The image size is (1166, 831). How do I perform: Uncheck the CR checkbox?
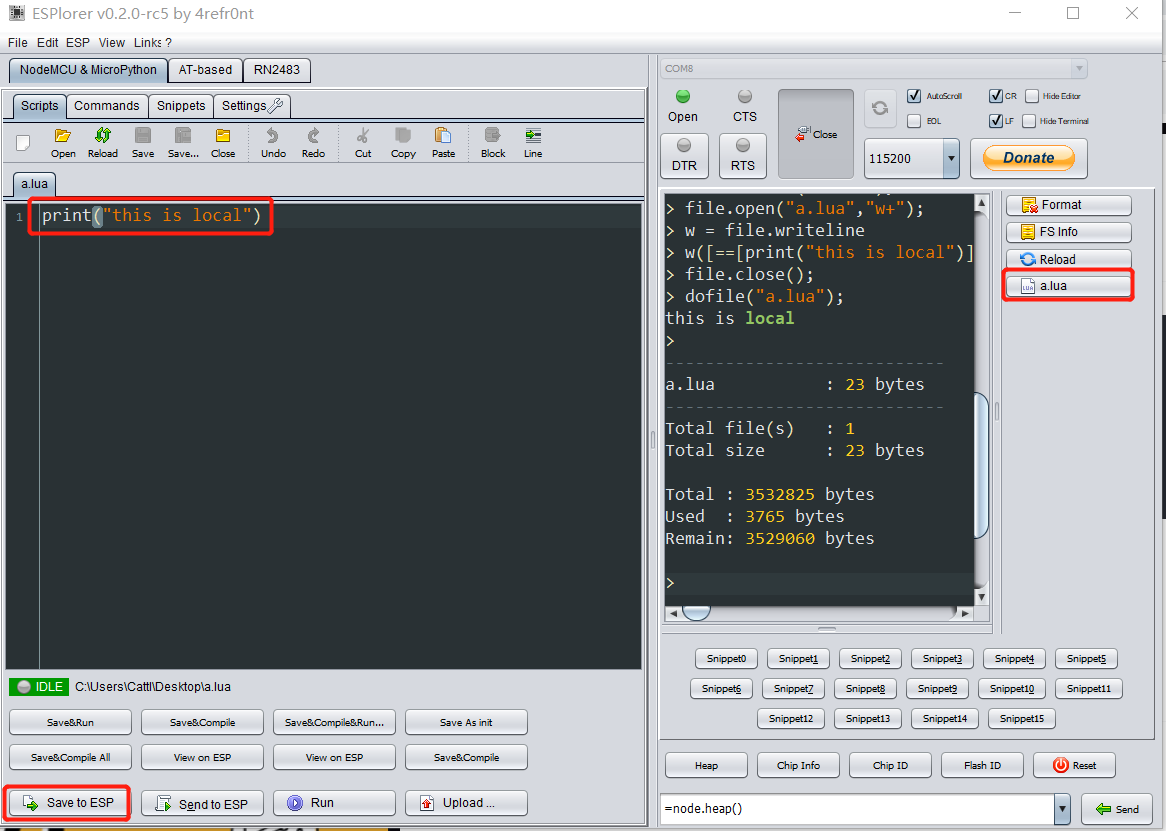tap(995, 96)
